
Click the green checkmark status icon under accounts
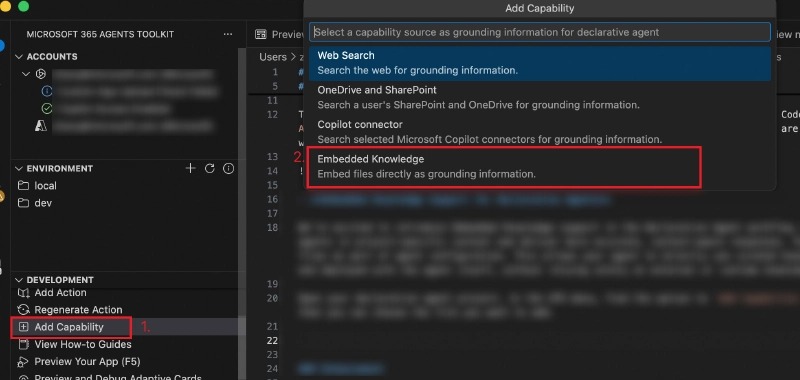(x=47, y=108)
